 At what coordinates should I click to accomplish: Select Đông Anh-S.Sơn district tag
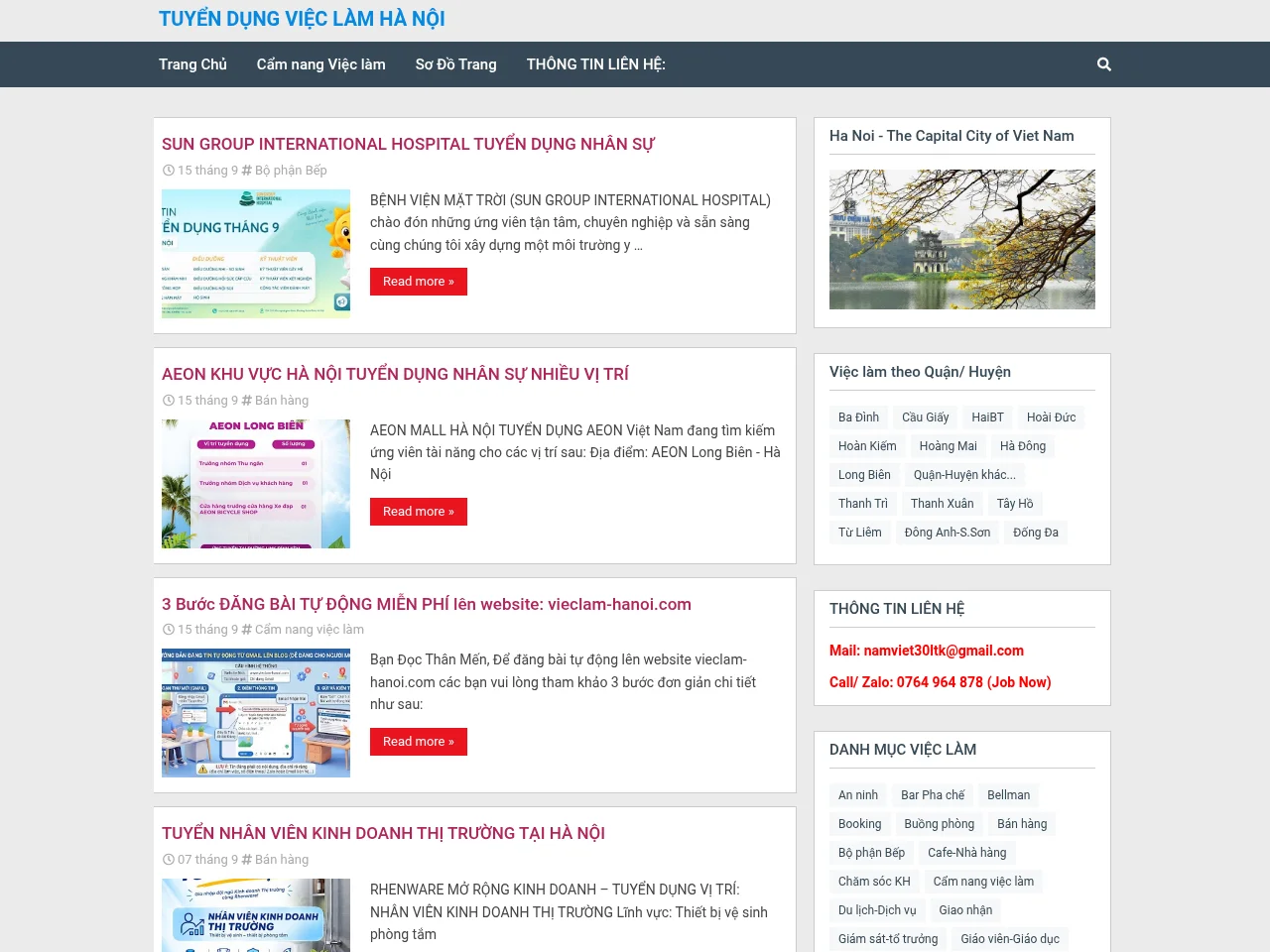[948, 533]
